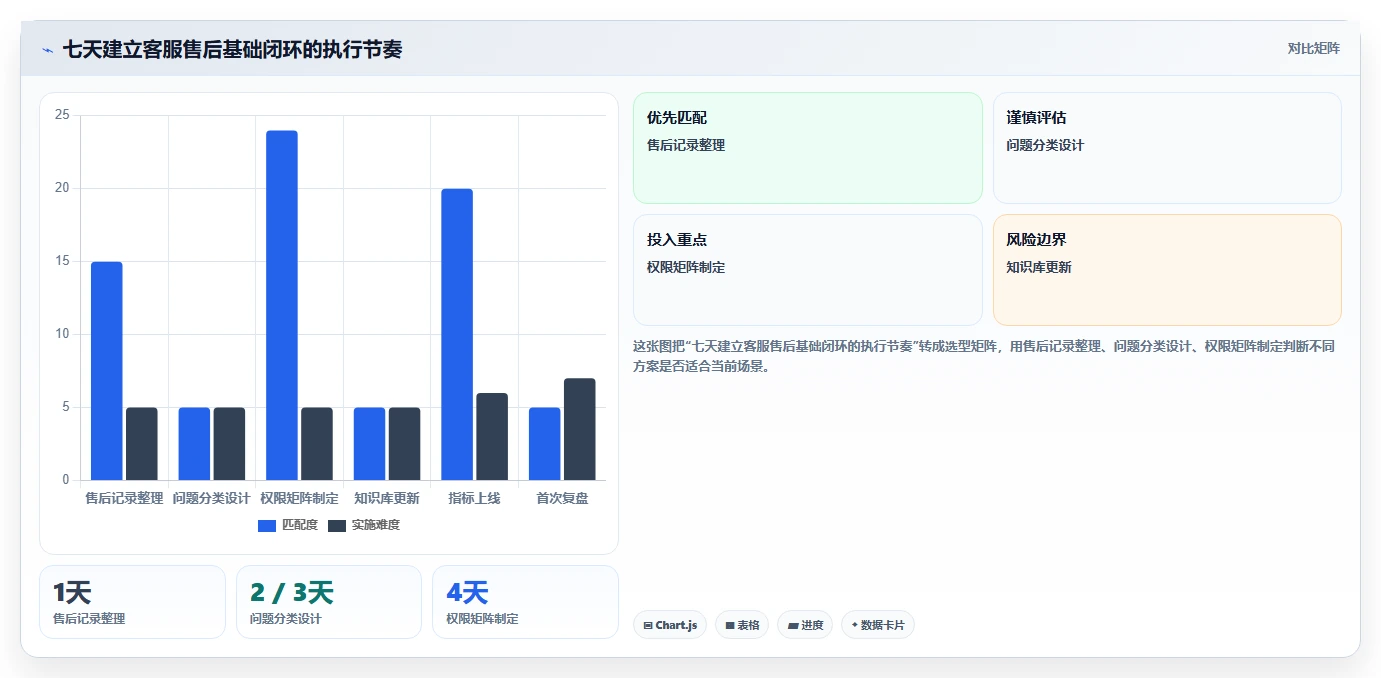Click the x-axis label 权限矩阵制定
The height and width of the screenshot is (678, 1381).
299,498
